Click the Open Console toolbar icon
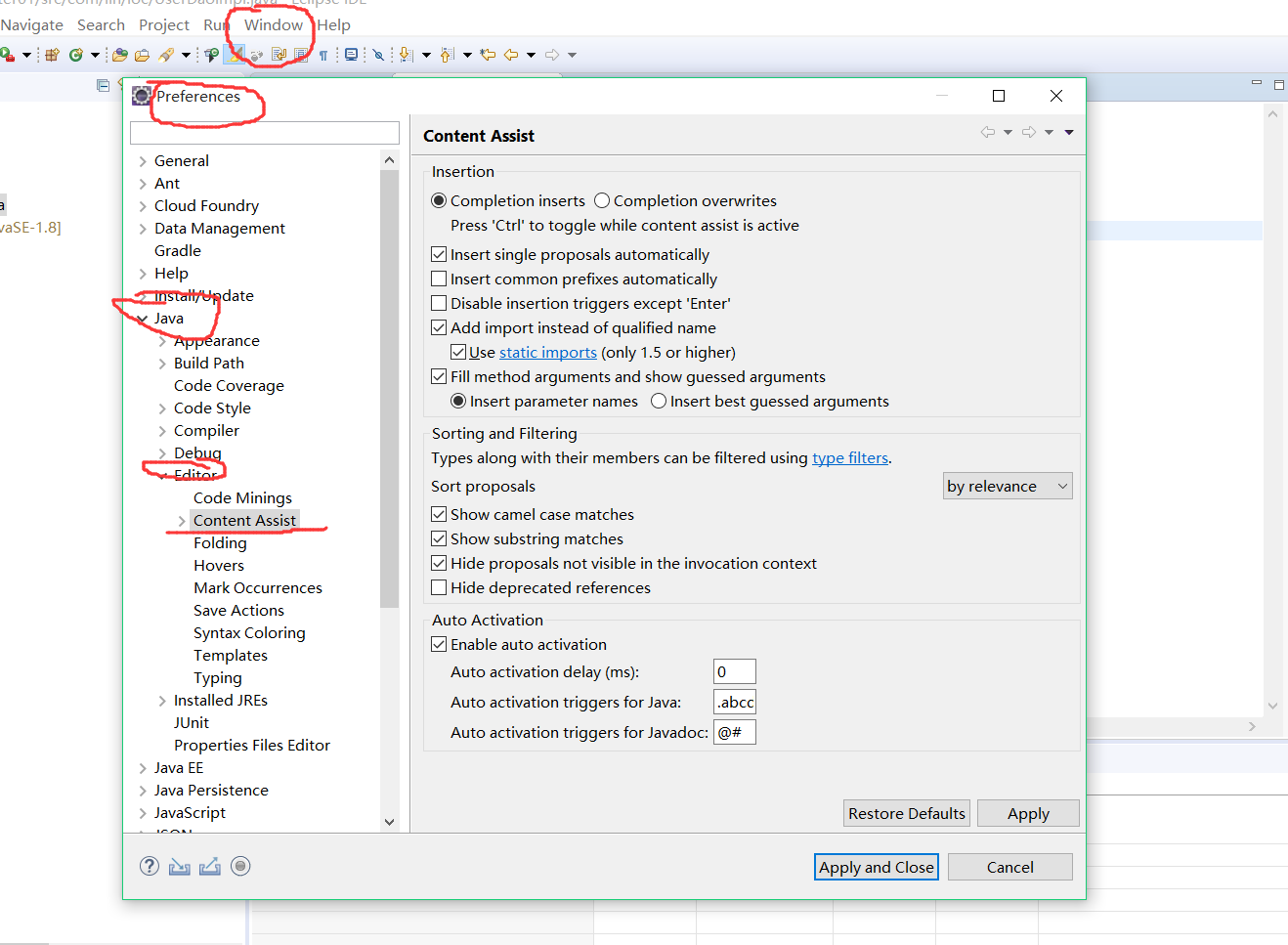This screenshot has height=945, width=1288. point(350,53)
